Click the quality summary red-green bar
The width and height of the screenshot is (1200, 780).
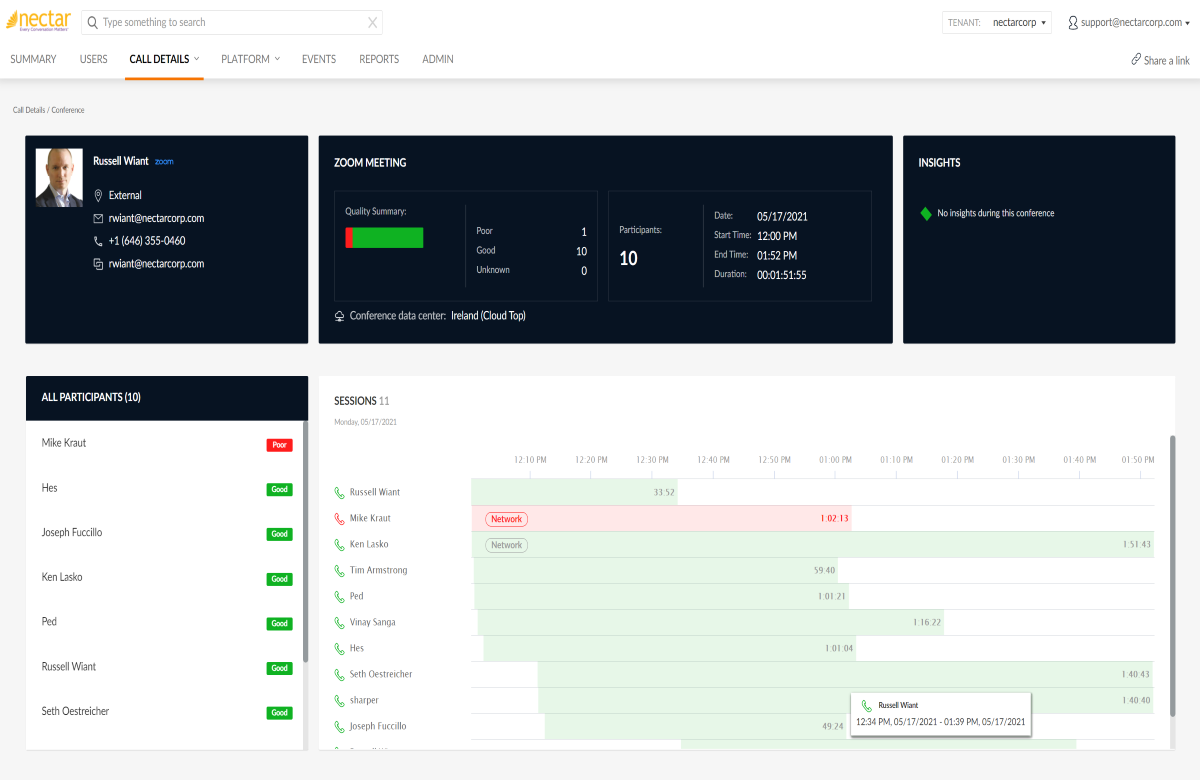pos(384,237)
